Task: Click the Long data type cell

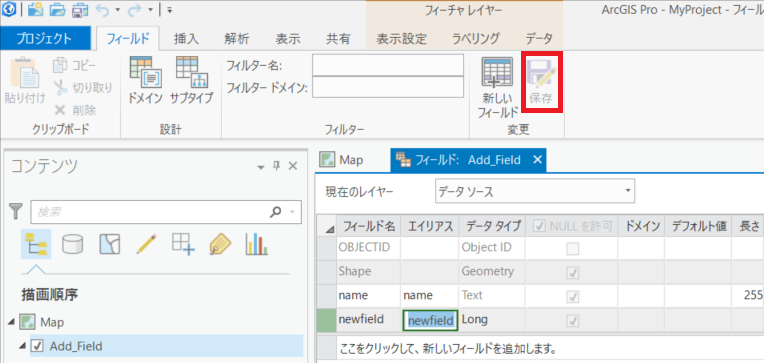Action: (x=492, y=320)
